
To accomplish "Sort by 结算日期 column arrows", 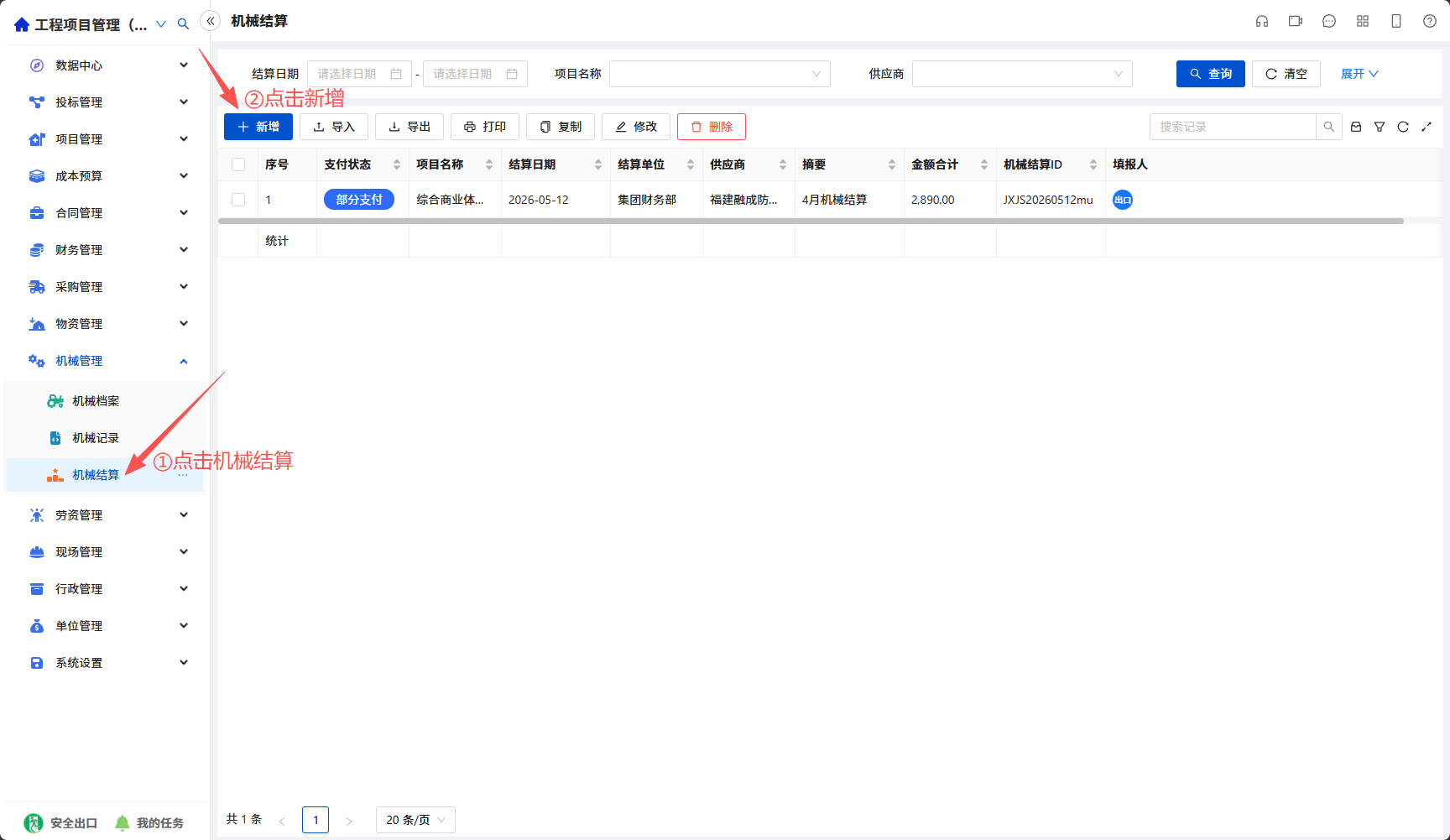I will tap(598, 164).
